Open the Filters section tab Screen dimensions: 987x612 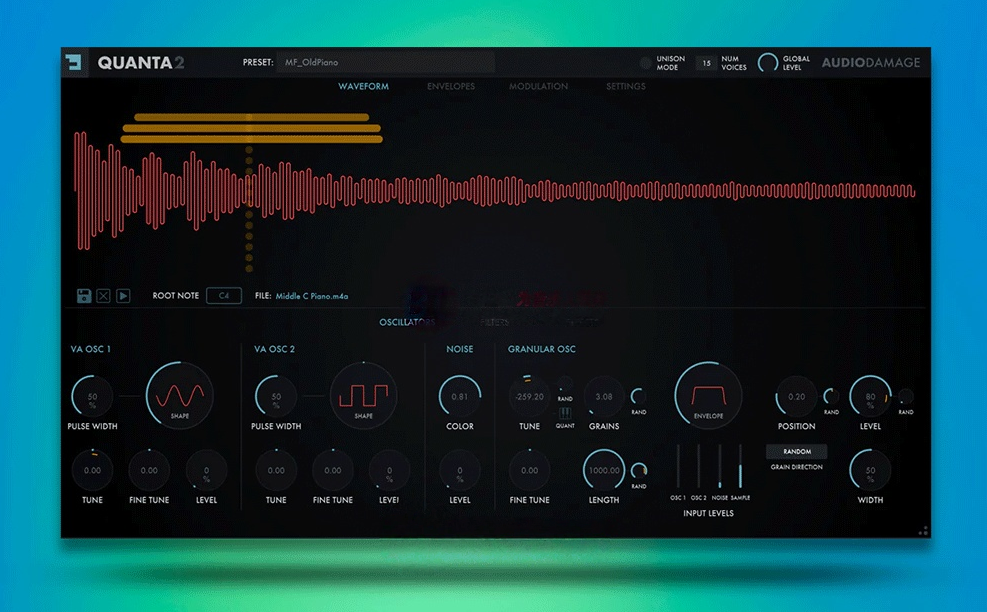tap(494, 322)
